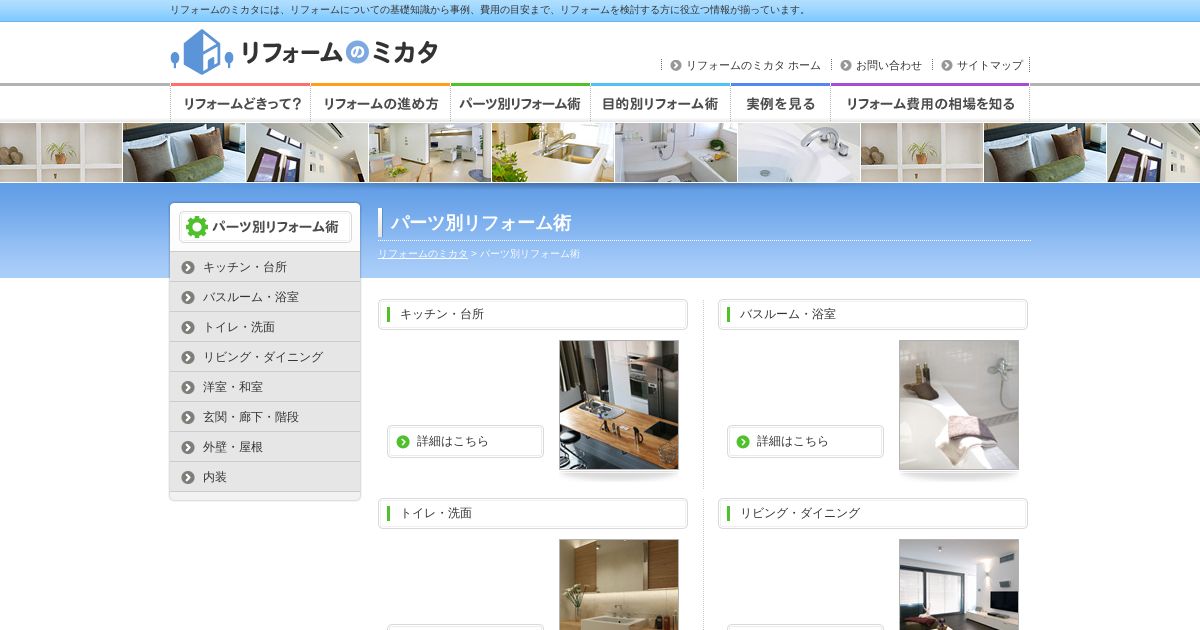Viewport: 1200px width, 630px height.
Task: Open the kitchen photo thumbnail
Action: 619,405
